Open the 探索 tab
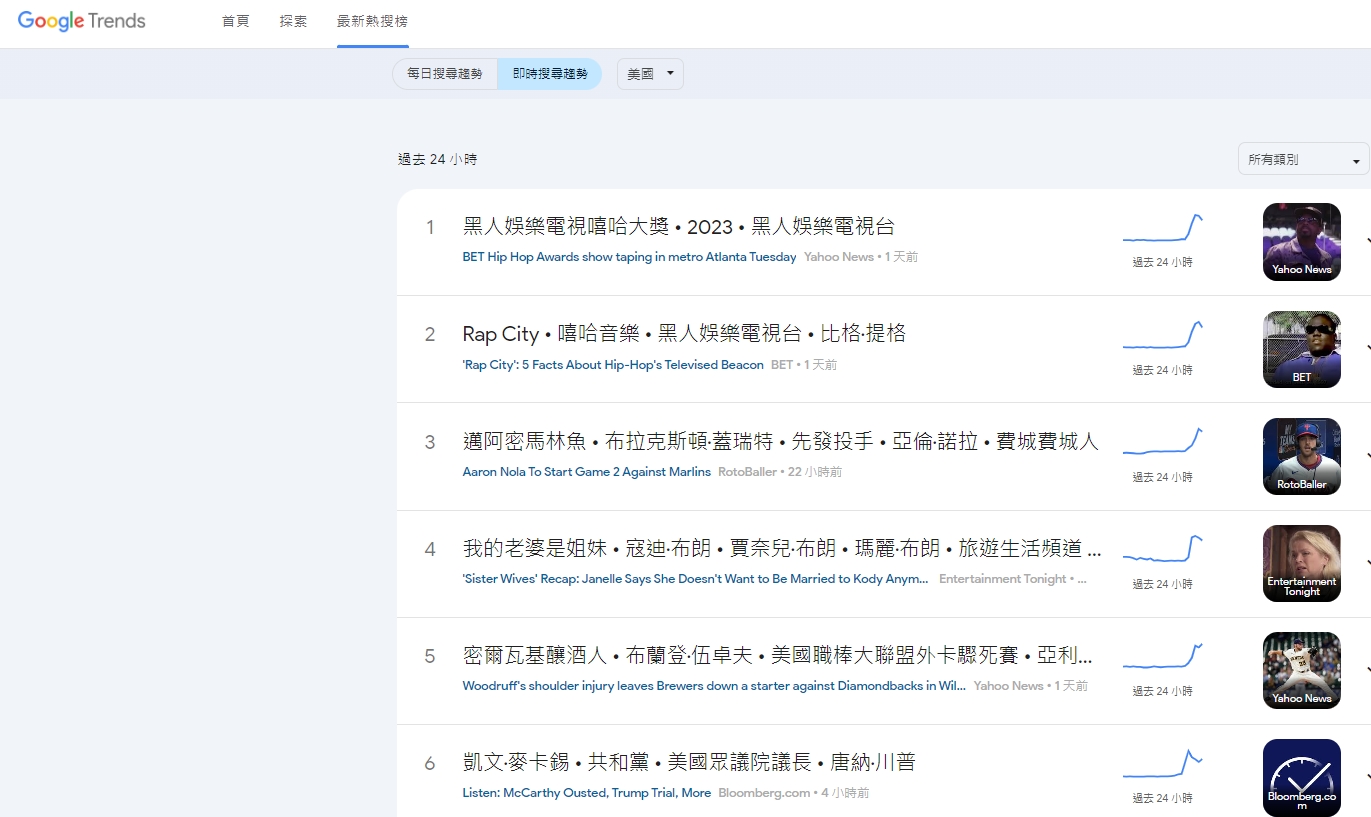The height and width of the screenshot is (817, 1371). click(x=294, y=22)
